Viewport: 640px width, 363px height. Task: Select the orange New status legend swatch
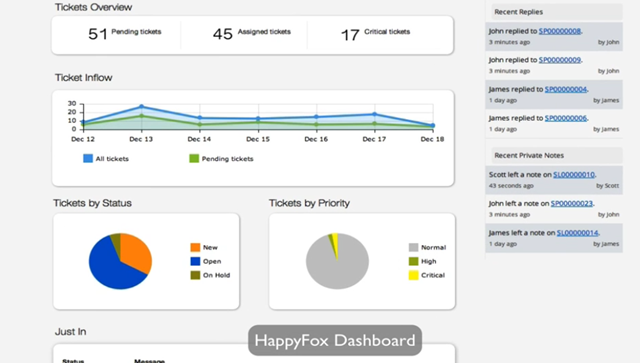[x=195, y=247]
